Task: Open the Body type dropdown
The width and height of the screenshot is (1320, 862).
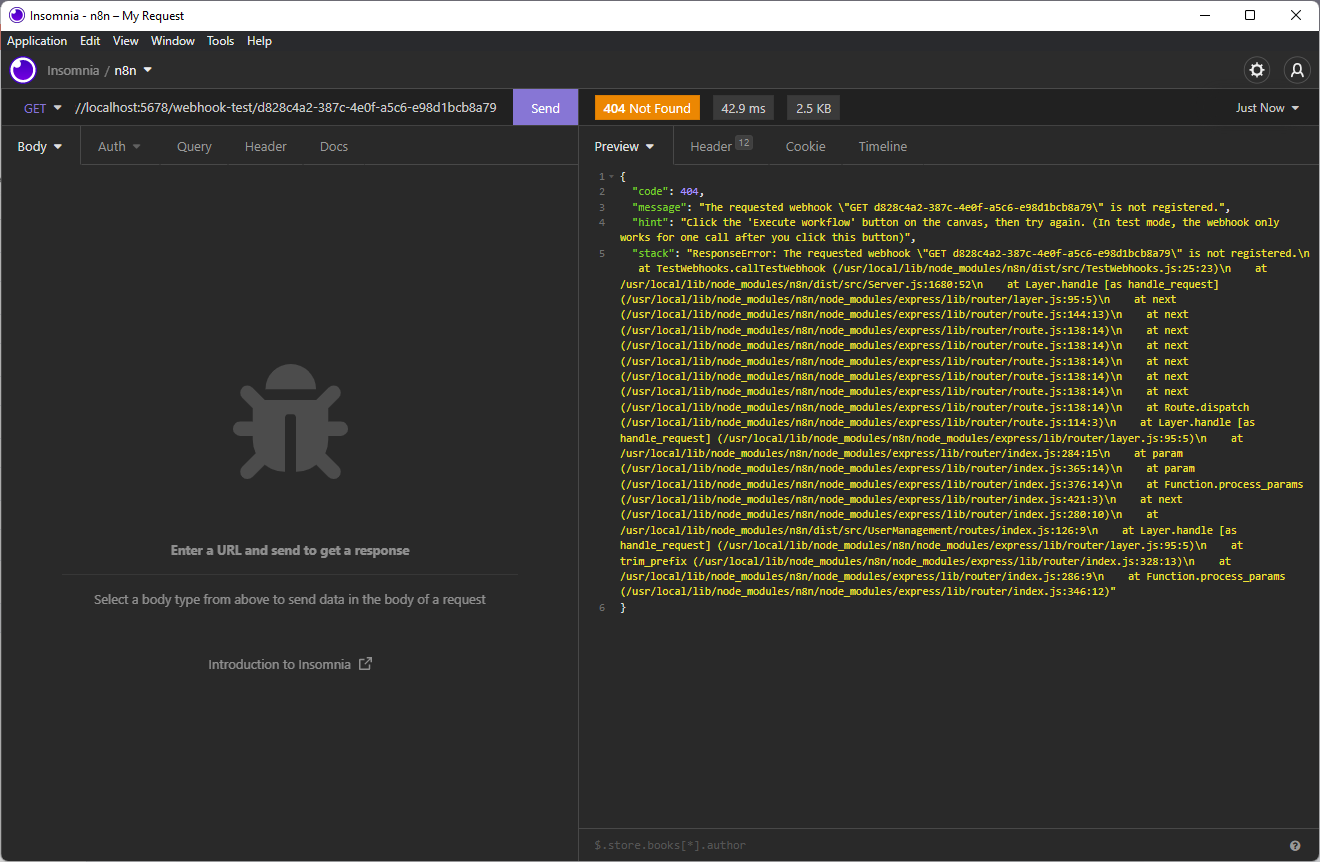Action: tap(40, 146)
